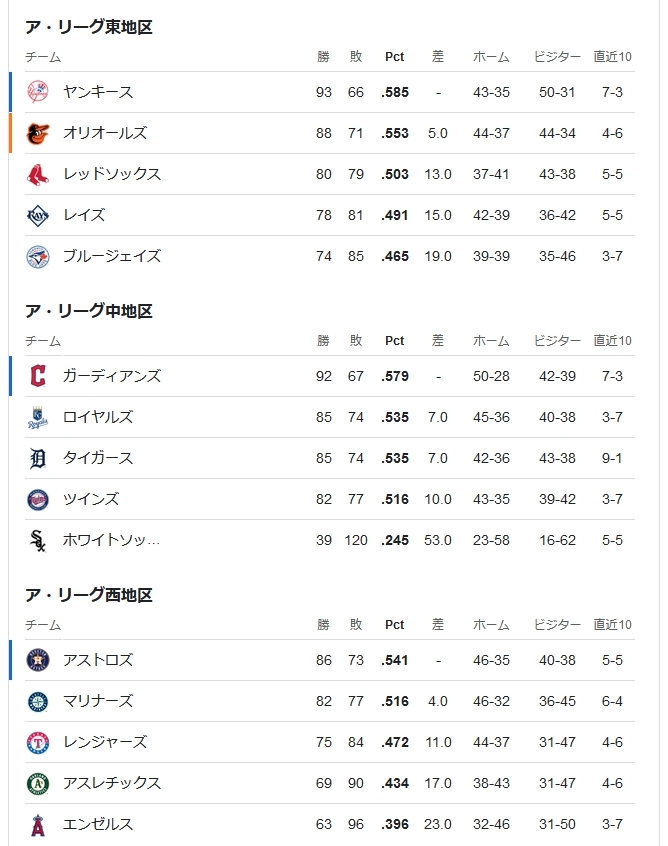Open the マリナーズ team link
This screenshot has height=846, width=668.
point(98,701)
